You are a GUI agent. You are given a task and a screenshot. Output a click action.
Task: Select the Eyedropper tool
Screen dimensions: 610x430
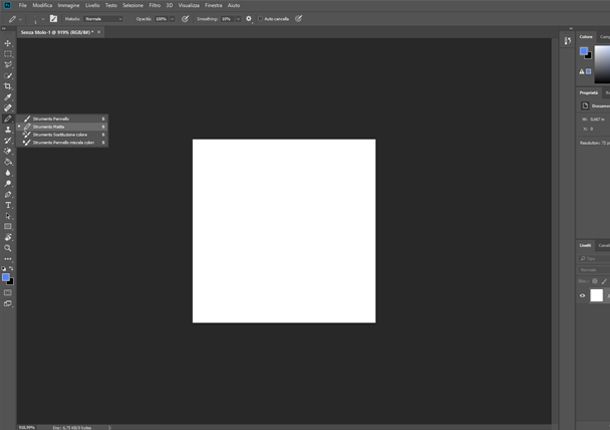pyautogui.click(x=8, y=97)
